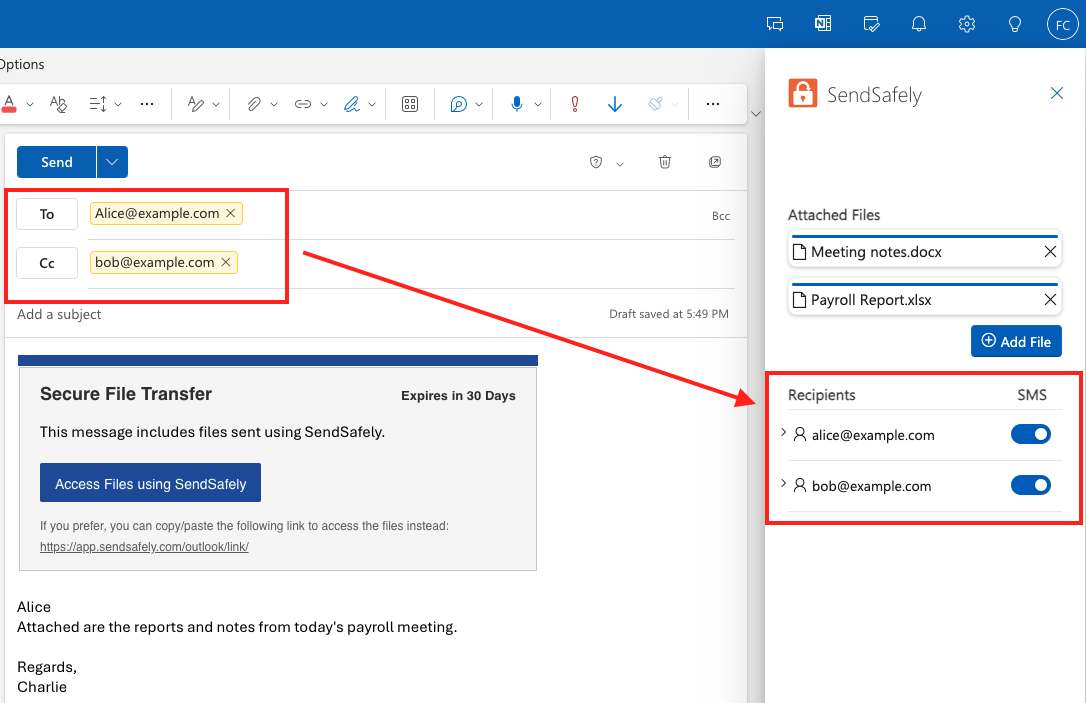Open the font color dropdown arrow
Screen dimensions: 1086x703
(30, 105)
